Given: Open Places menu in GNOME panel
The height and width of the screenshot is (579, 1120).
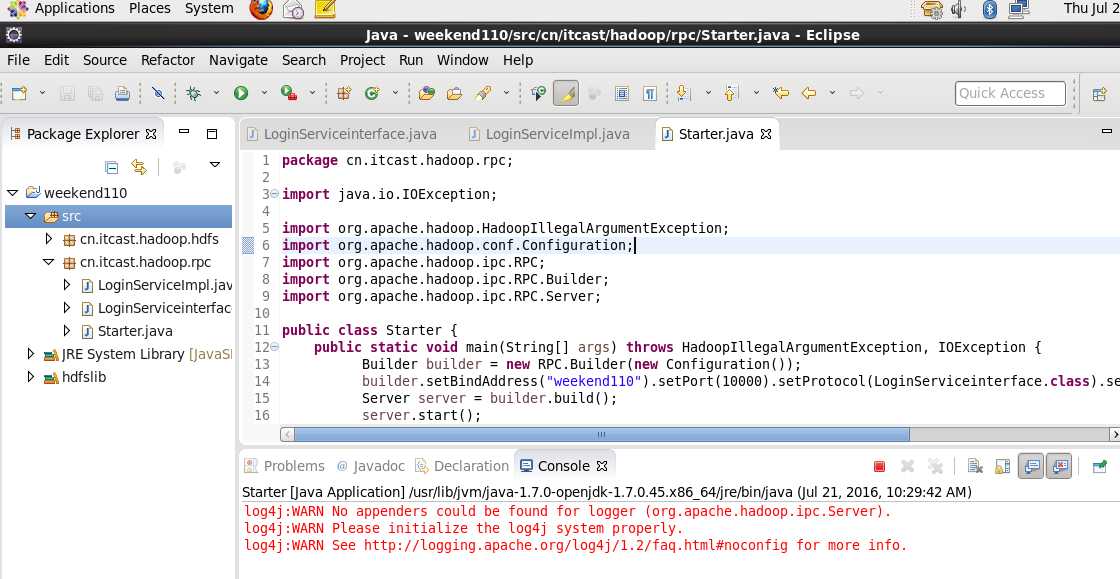Looking at the screenshot, I should [149, 9].
